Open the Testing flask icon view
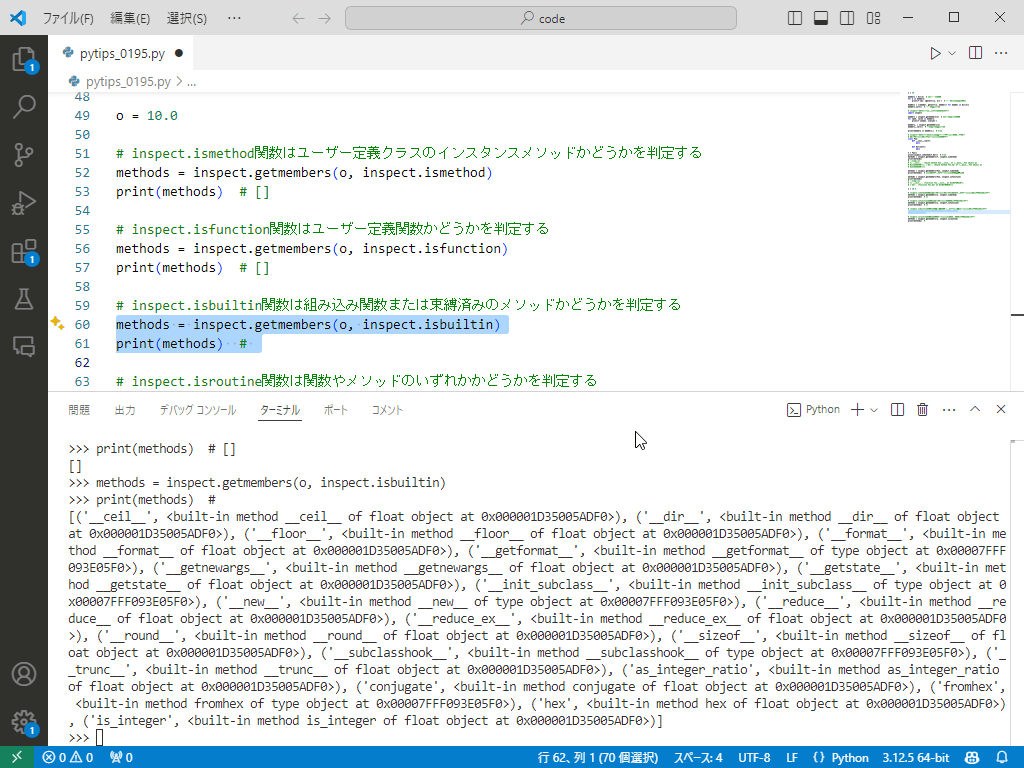This screenshot has width=1024, height=768. pos(23,299)
